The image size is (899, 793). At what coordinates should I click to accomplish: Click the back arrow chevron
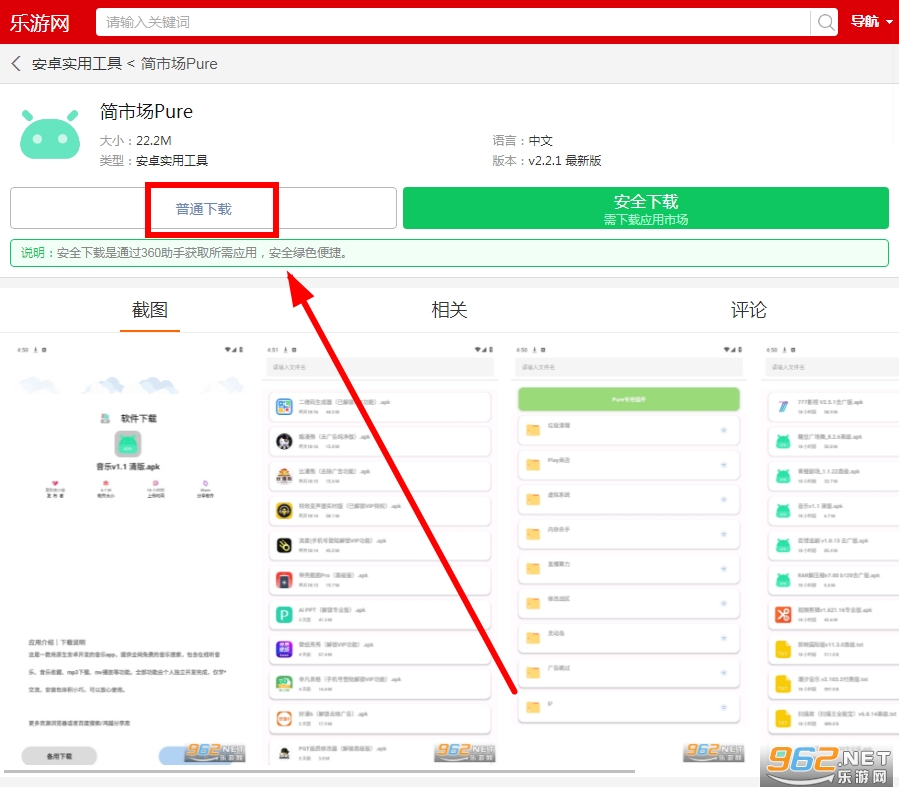point(16,64)
